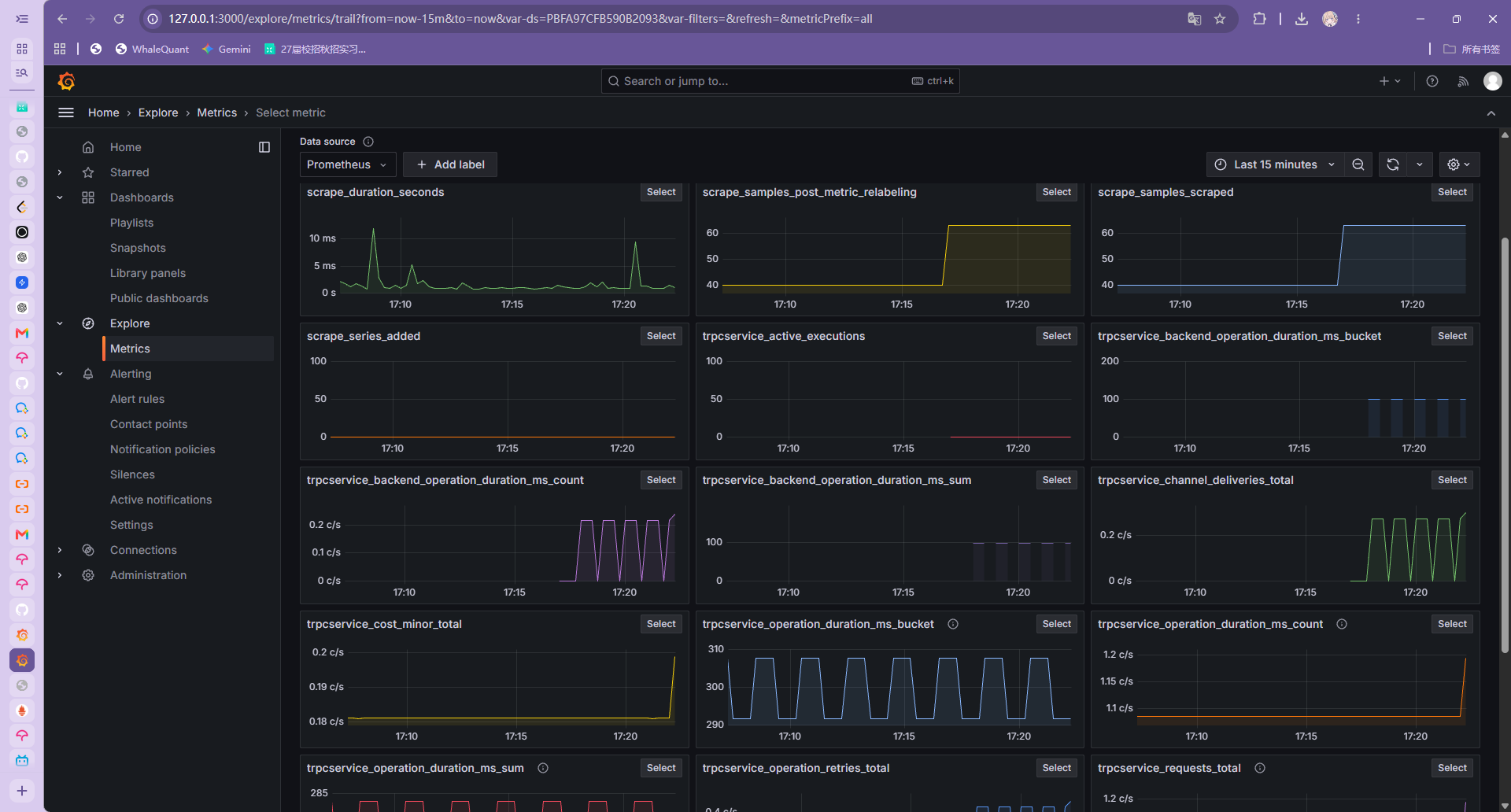This screenshot has height=812, width=1511.
Task: Collapse the Dashboards section chevron
Action: [x=60, y=197]
